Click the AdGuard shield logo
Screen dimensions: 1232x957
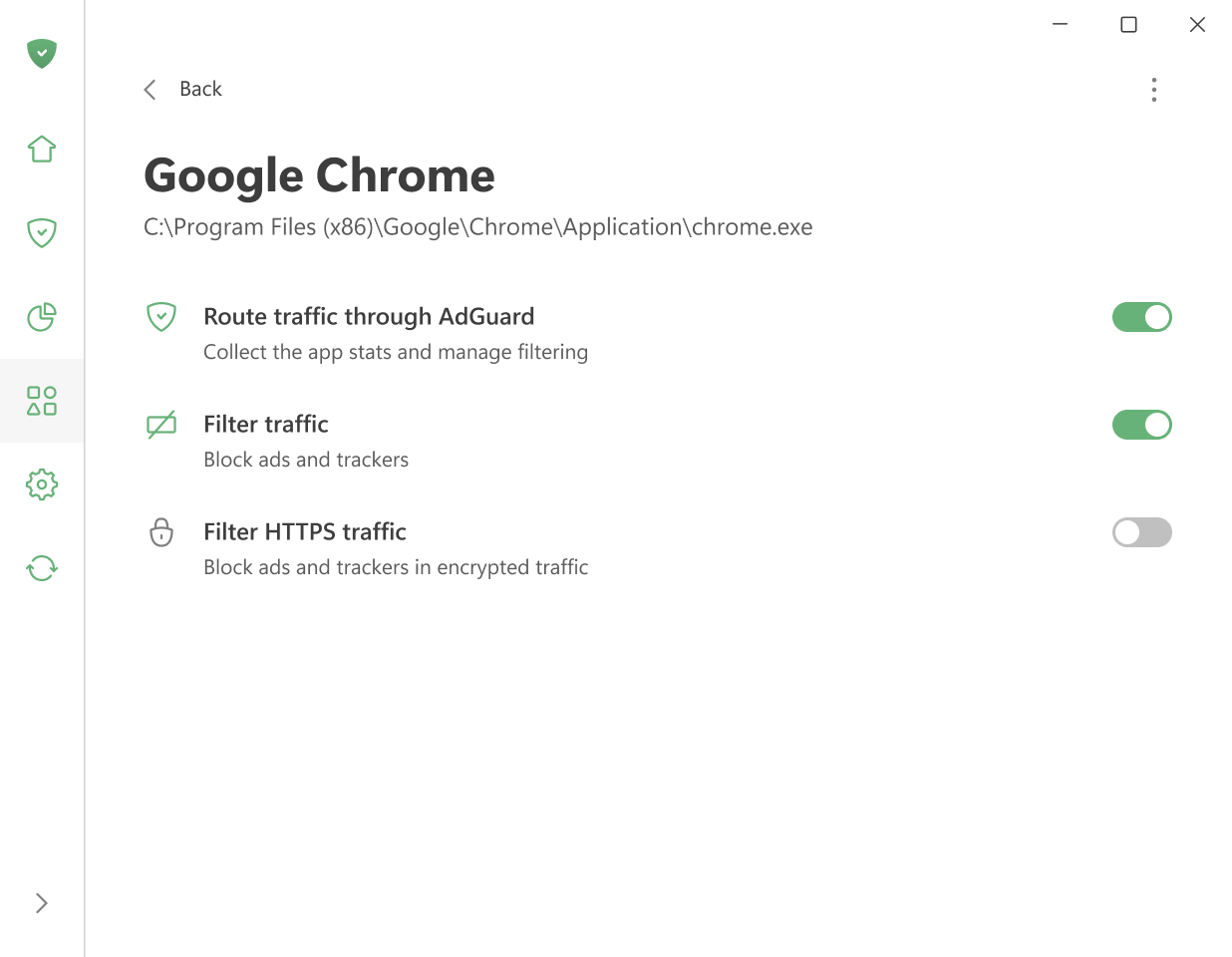[x=41, y=54]
